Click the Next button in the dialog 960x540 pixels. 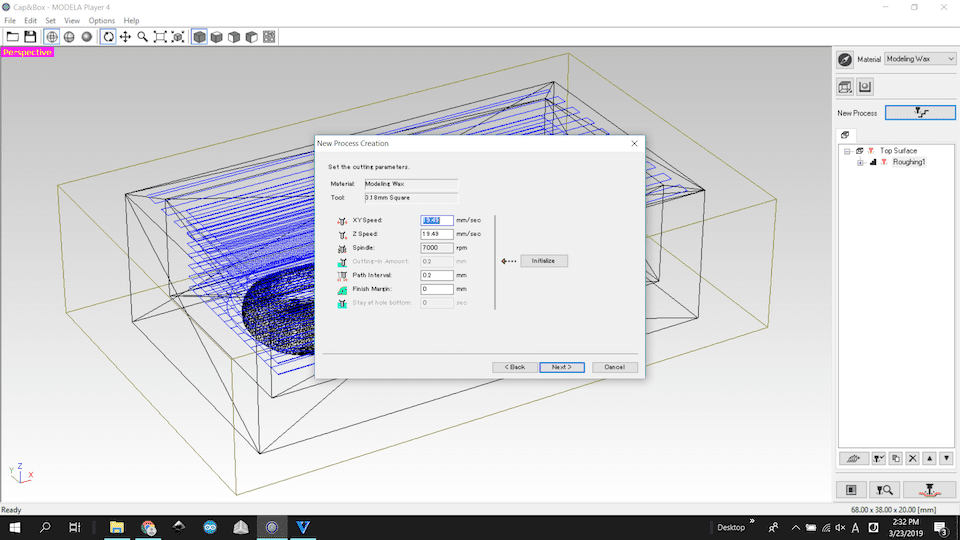(x=561, y=367)
